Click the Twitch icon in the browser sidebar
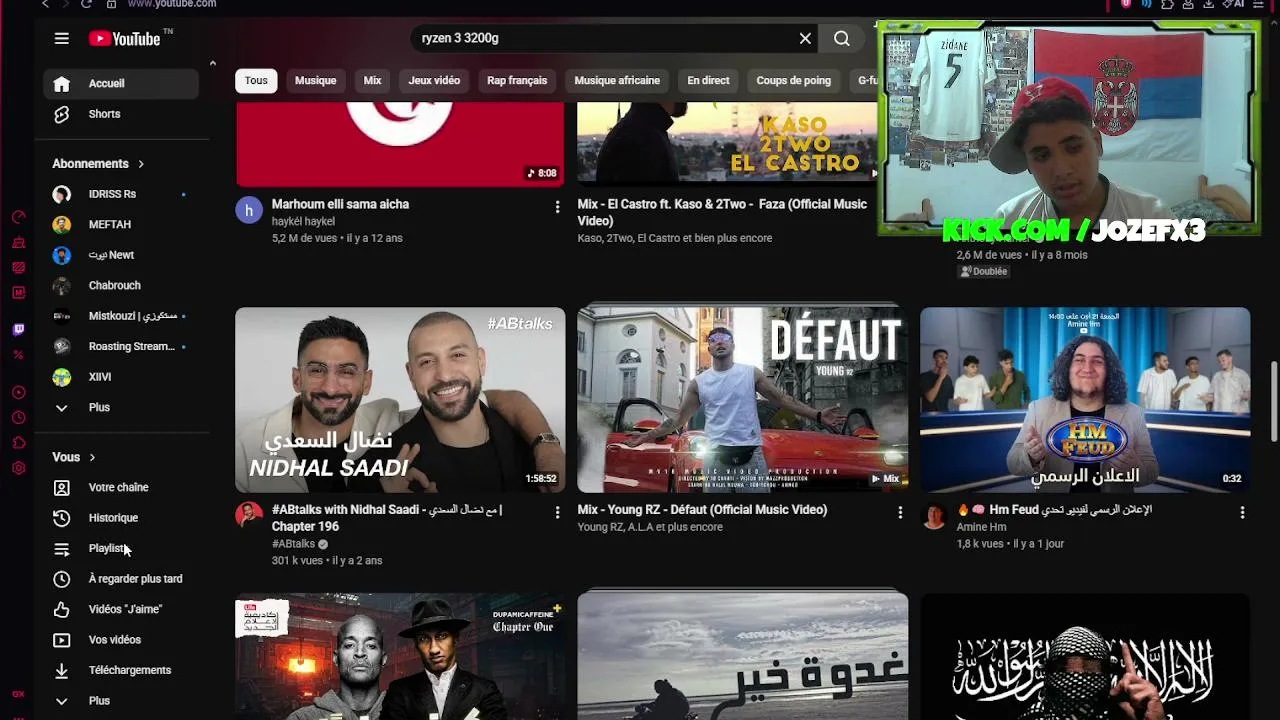 point(18,330)
